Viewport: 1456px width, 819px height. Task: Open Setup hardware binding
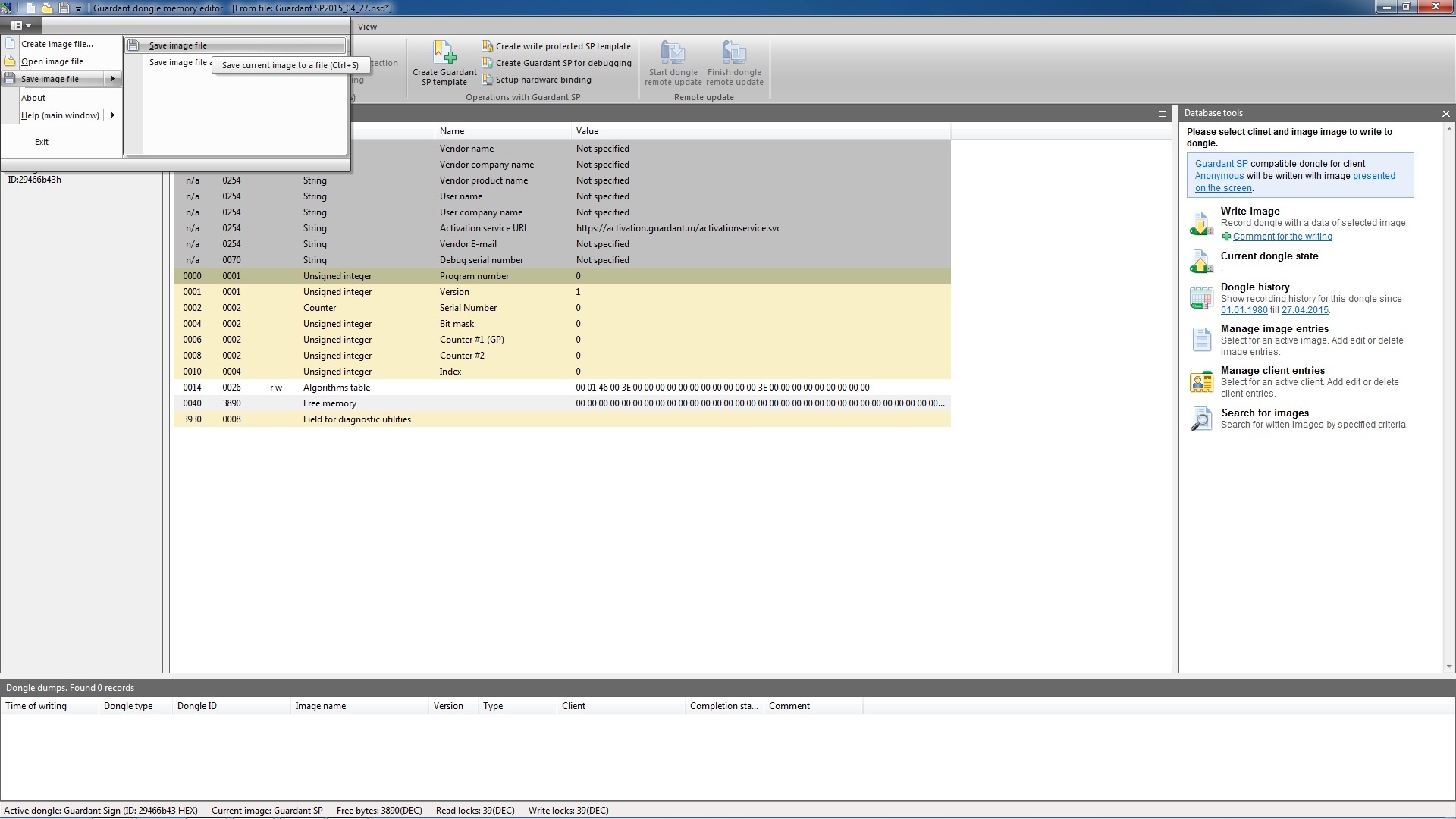(x=543, y=80)
